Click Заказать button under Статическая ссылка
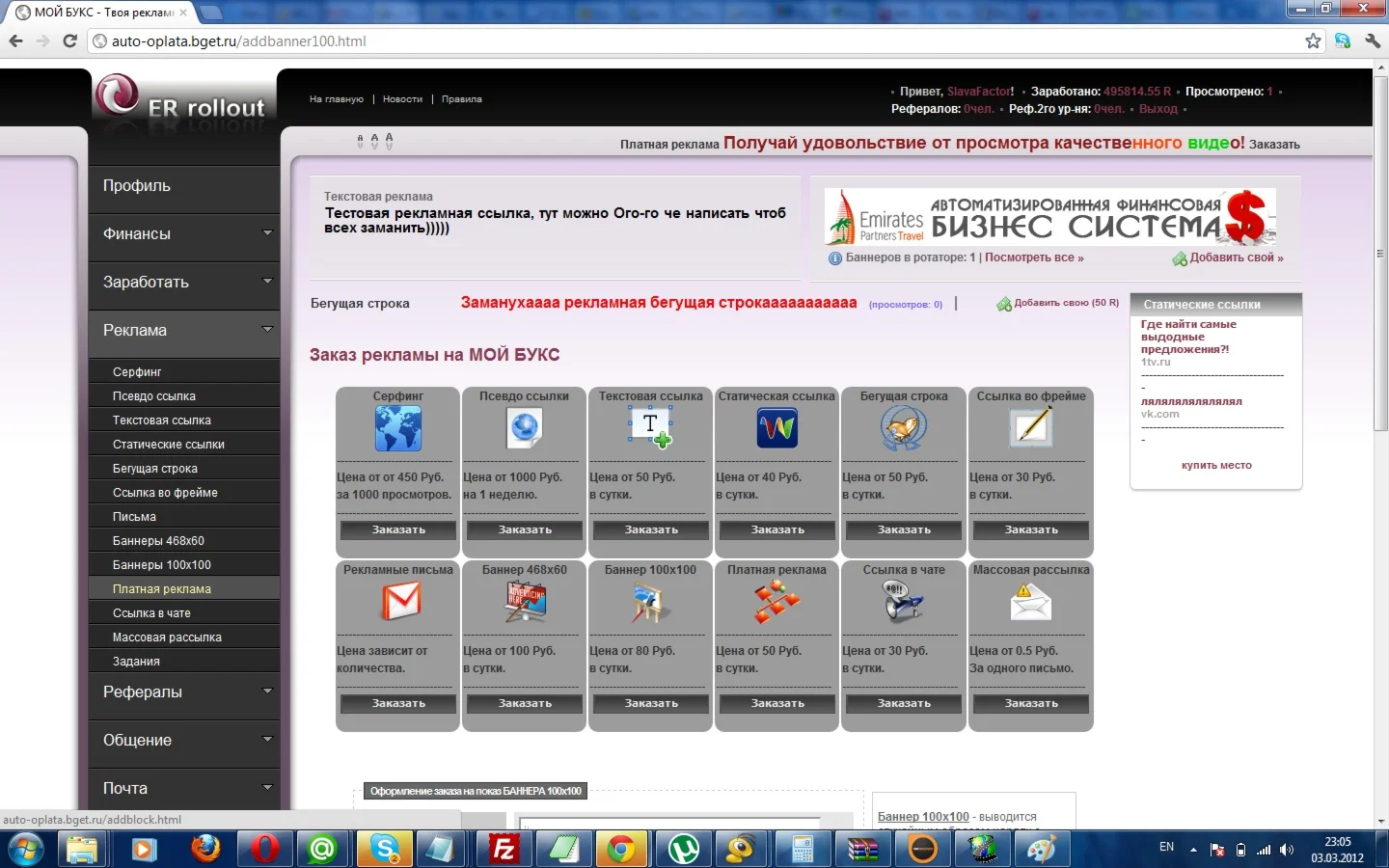1389x868 pixels. click(x=777, y=529)
